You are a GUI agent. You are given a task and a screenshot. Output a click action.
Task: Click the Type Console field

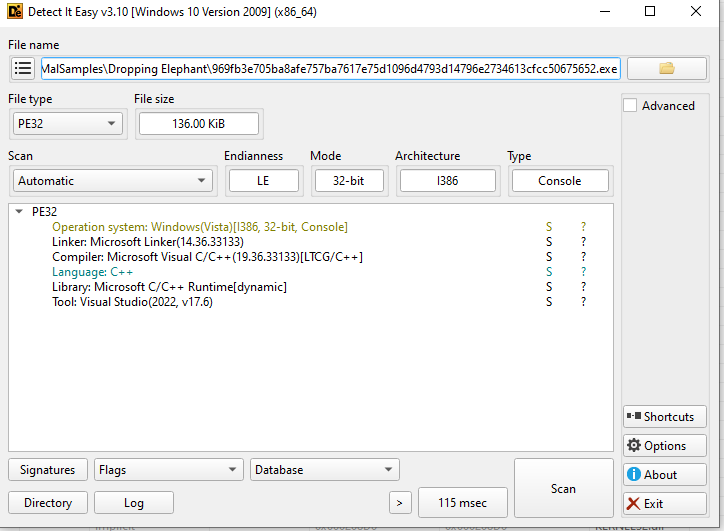click(x=560, y=181)
